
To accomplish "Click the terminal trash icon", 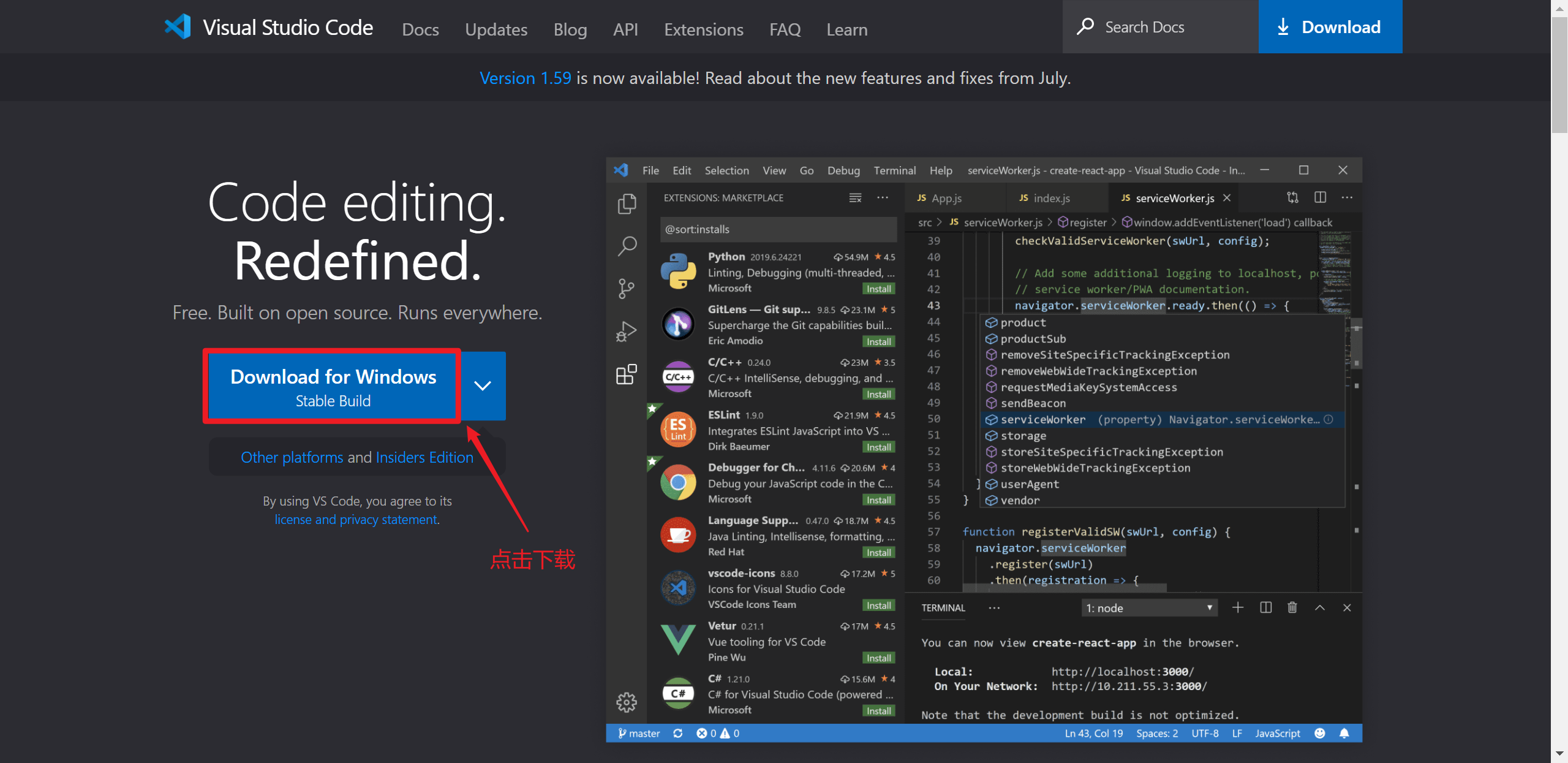I will (1292, 607).
